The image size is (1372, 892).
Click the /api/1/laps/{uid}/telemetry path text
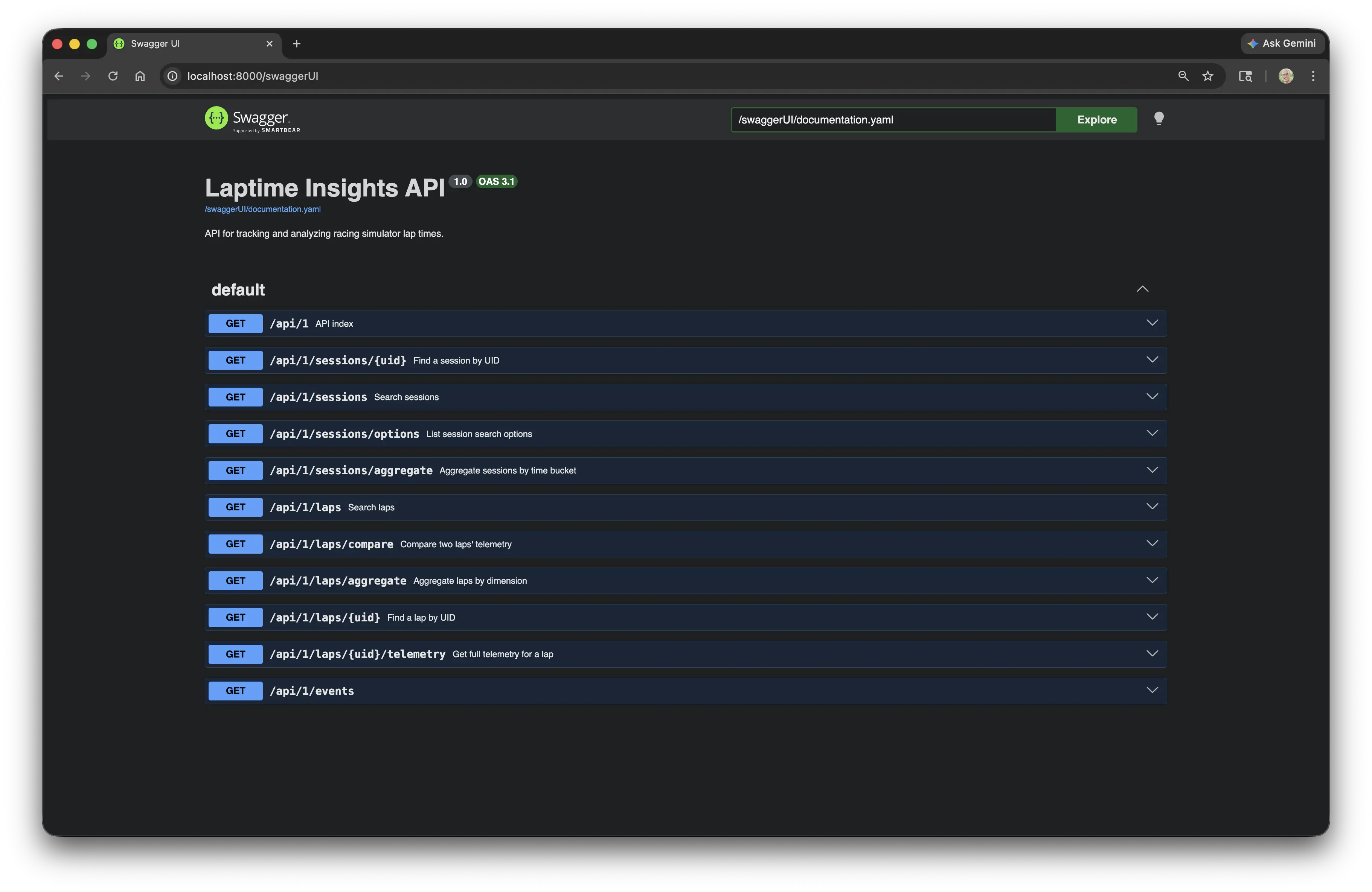(357, 654)
